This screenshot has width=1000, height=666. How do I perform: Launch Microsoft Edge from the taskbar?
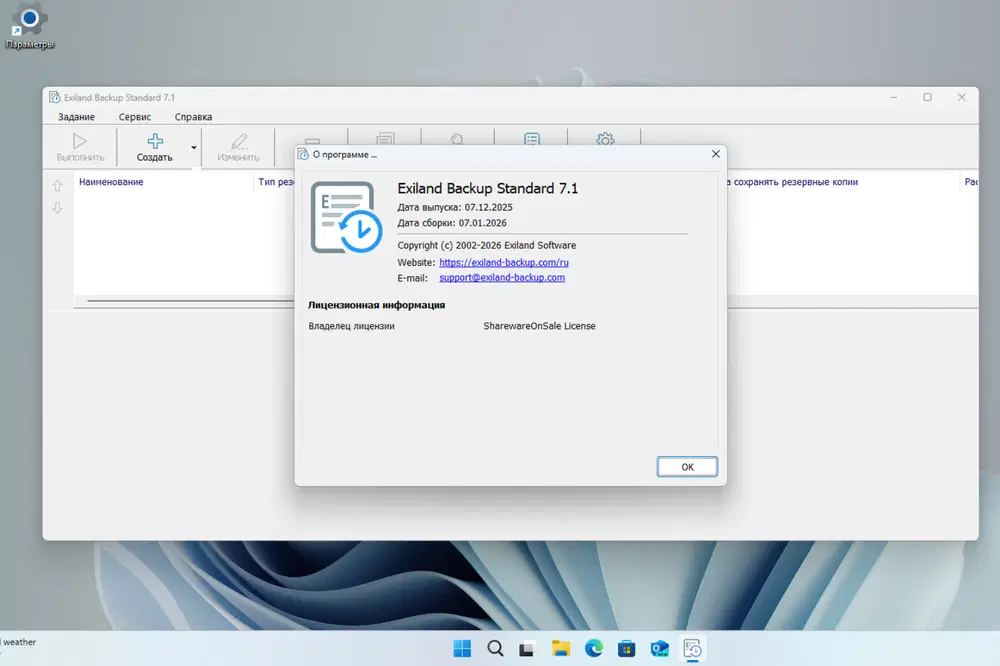(594, 649)
